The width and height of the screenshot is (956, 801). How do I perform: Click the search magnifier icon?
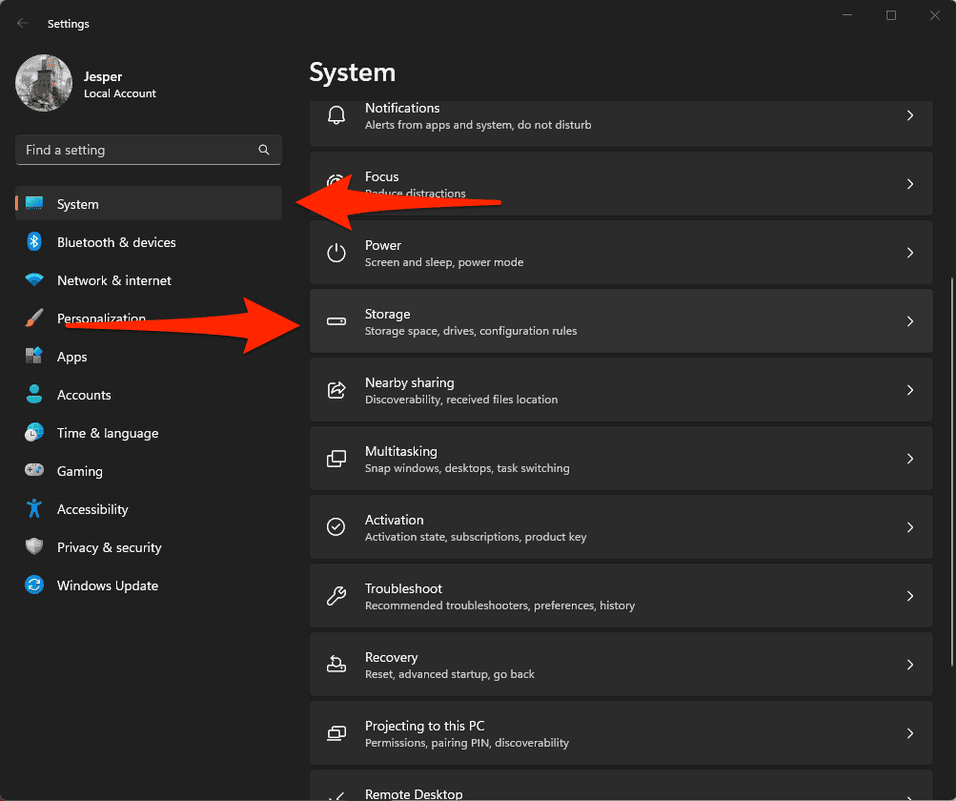point(264,150)
